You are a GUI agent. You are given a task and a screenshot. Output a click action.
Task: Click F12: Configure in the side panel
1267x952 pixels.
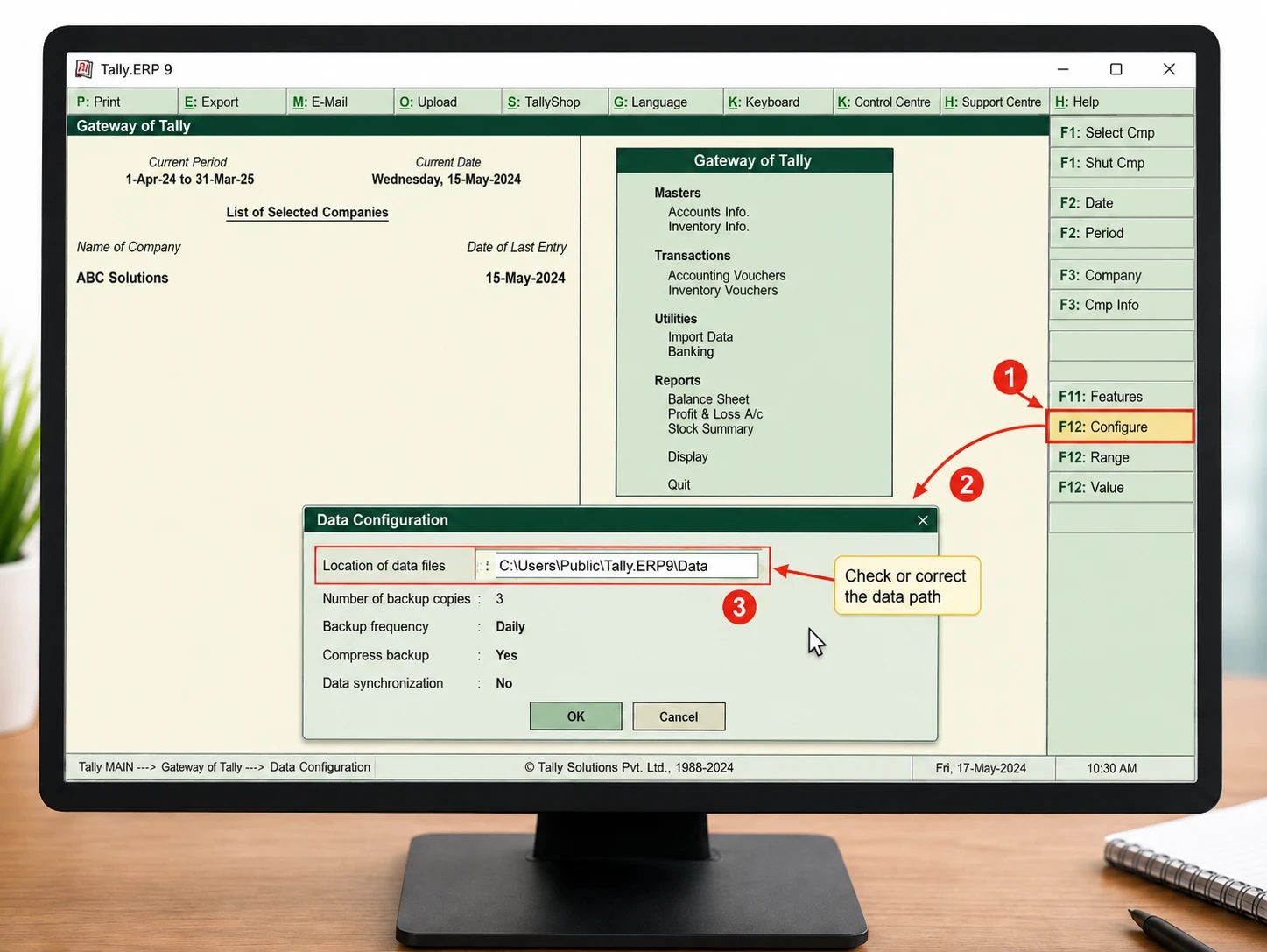click(1121, 427)
